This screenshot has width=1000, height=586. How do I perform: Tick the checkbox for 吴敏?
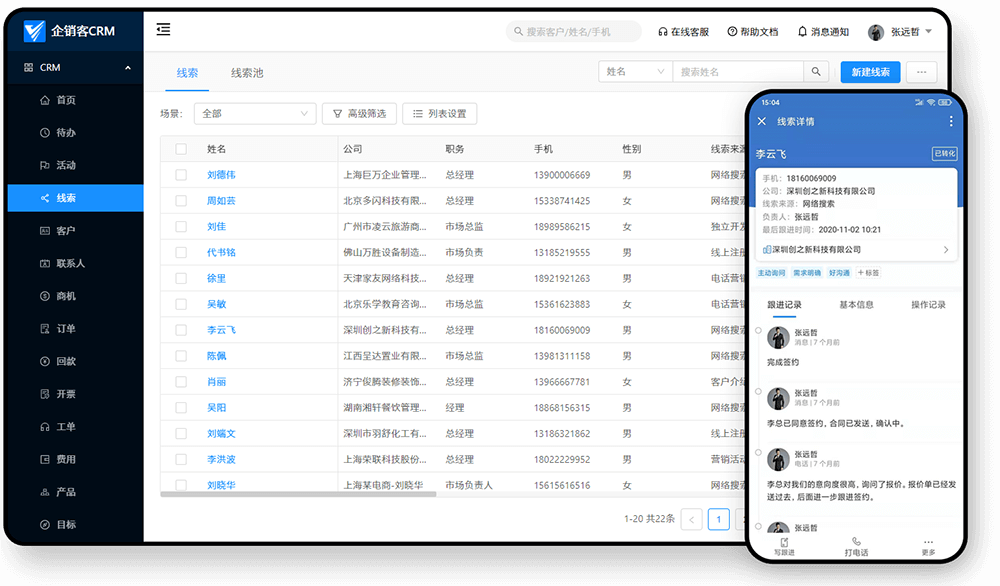(x=181, y=304)
